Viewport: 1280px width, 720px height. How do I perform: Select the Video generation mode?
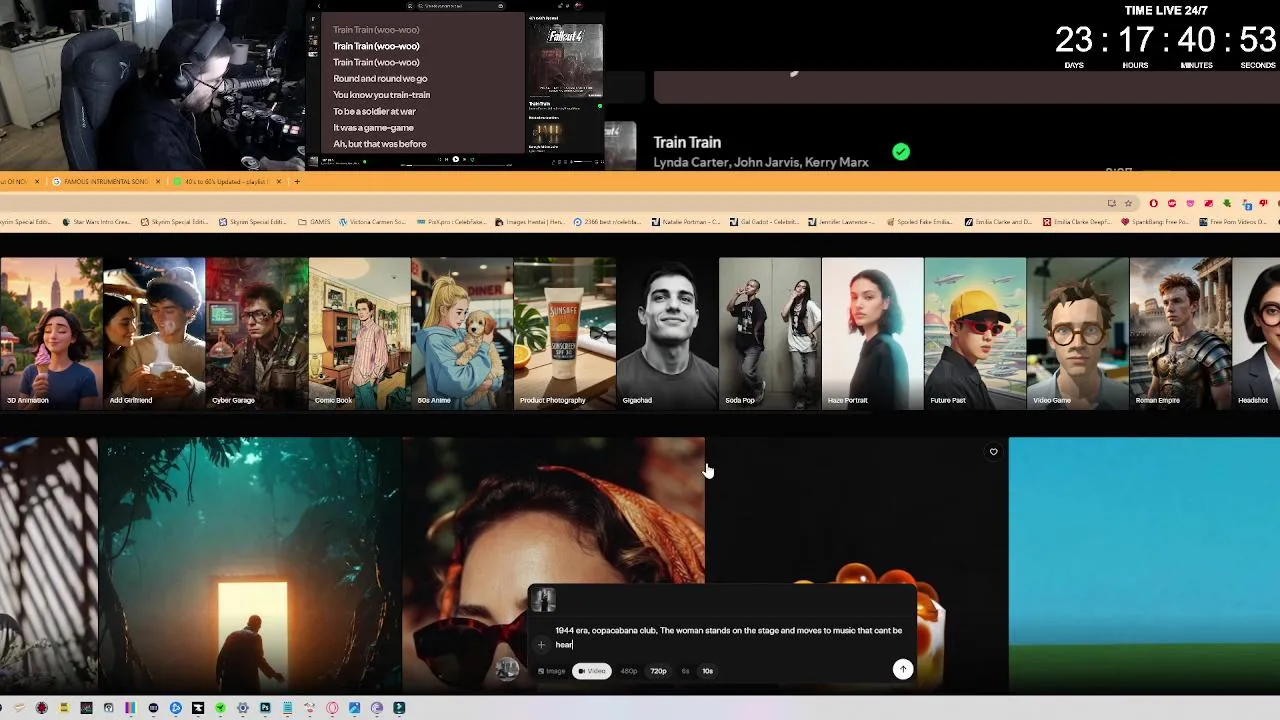[592, 671]
